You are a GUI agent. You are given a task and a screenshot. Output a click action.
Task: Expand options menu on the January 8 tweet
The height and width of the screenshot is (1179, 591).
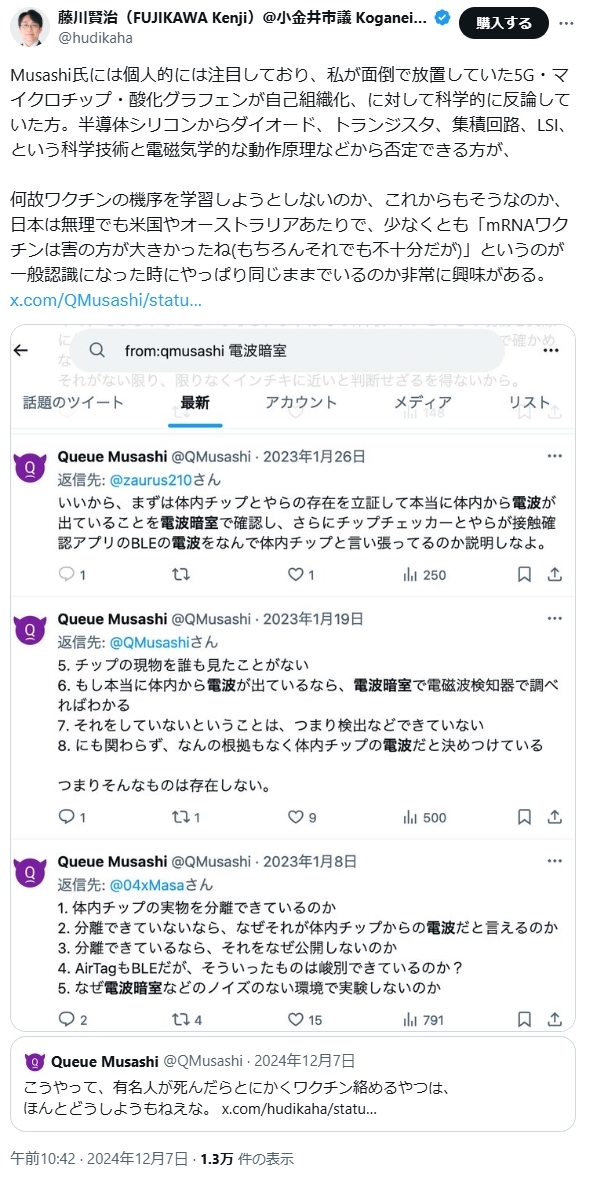[x=554, y=861]
